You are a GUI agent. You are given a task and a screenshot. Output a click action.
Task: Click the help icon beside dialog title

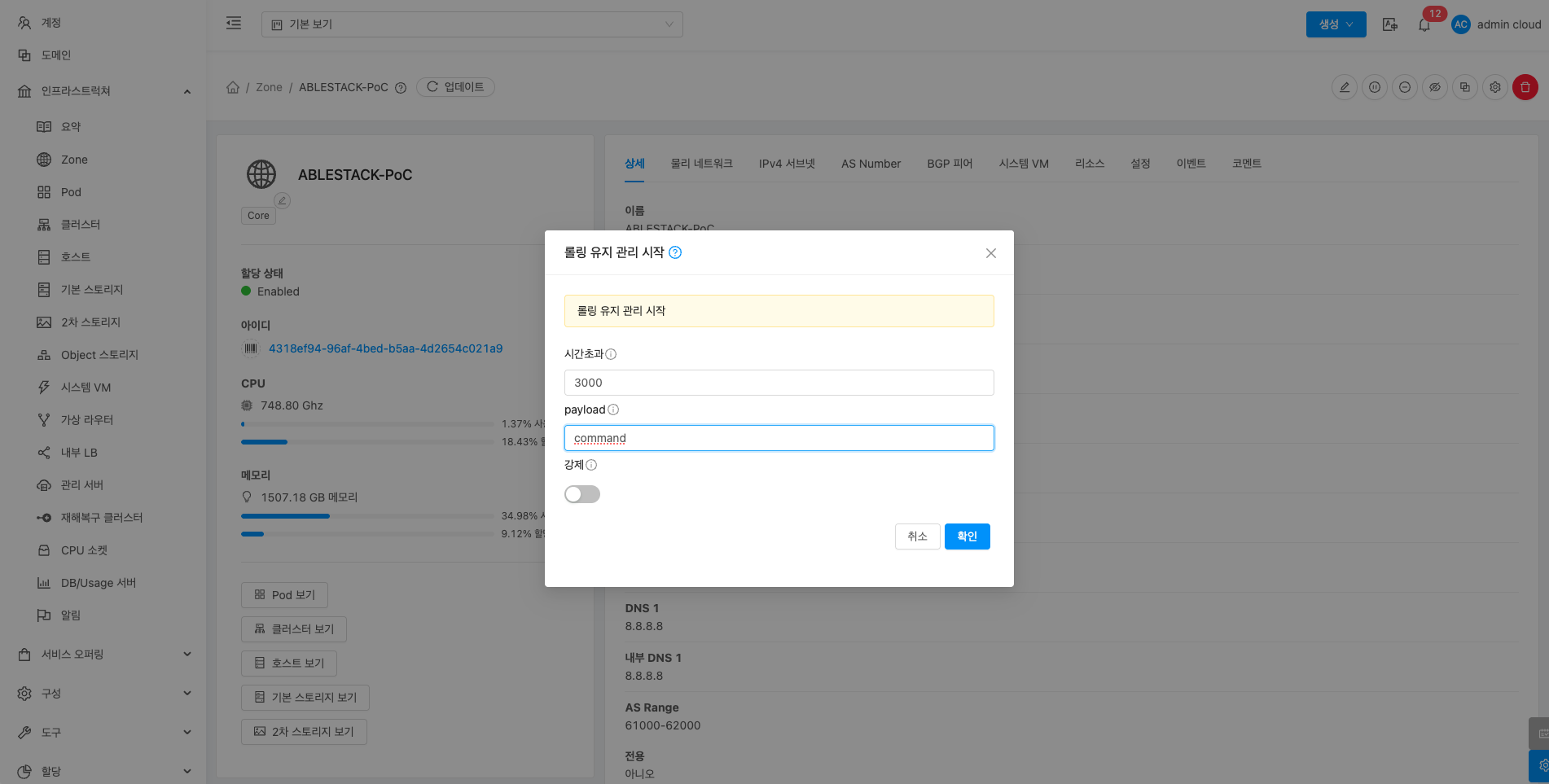(x=675, y=253)
